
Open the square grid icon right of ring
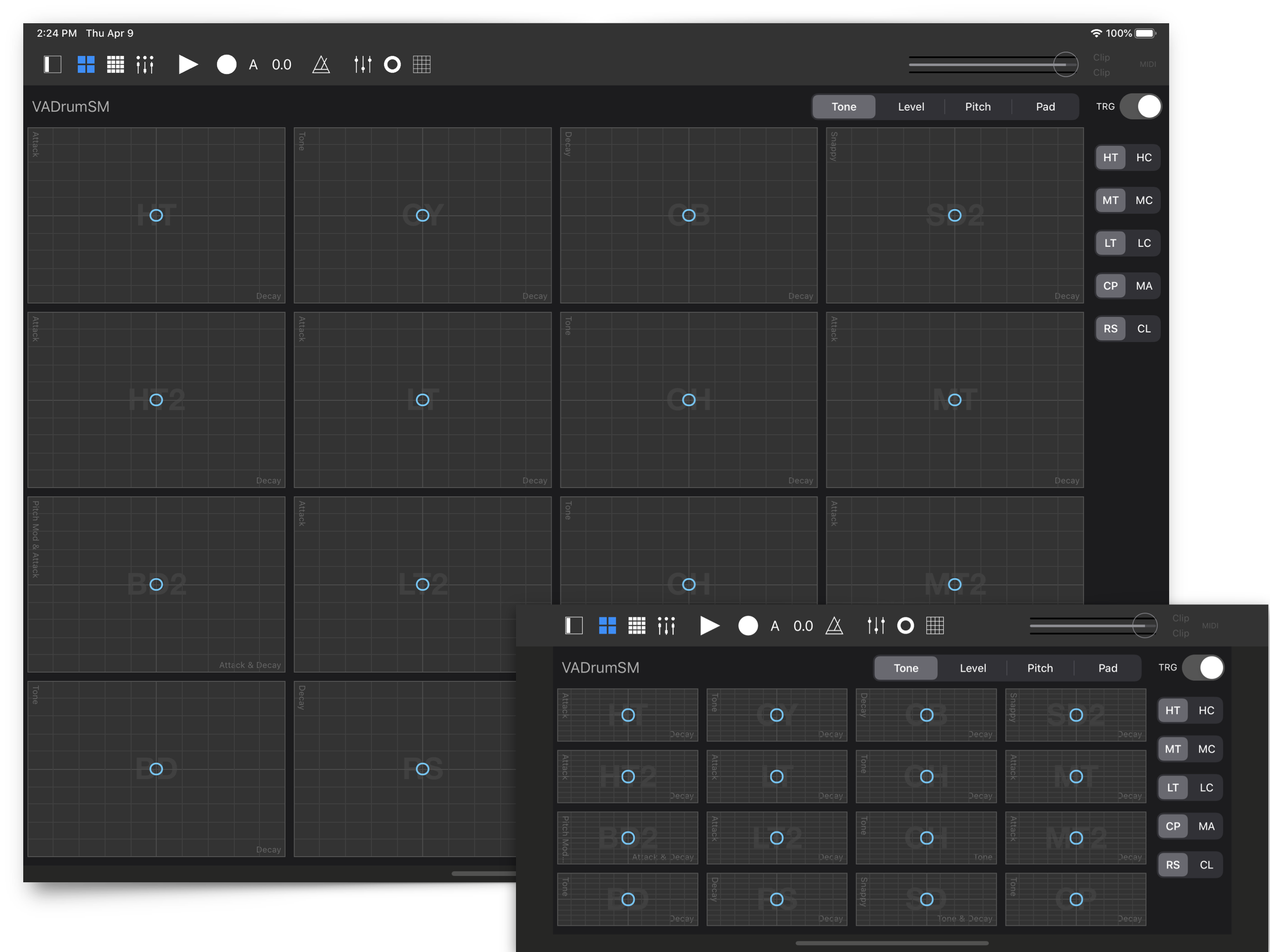click(x=422, y=64)
